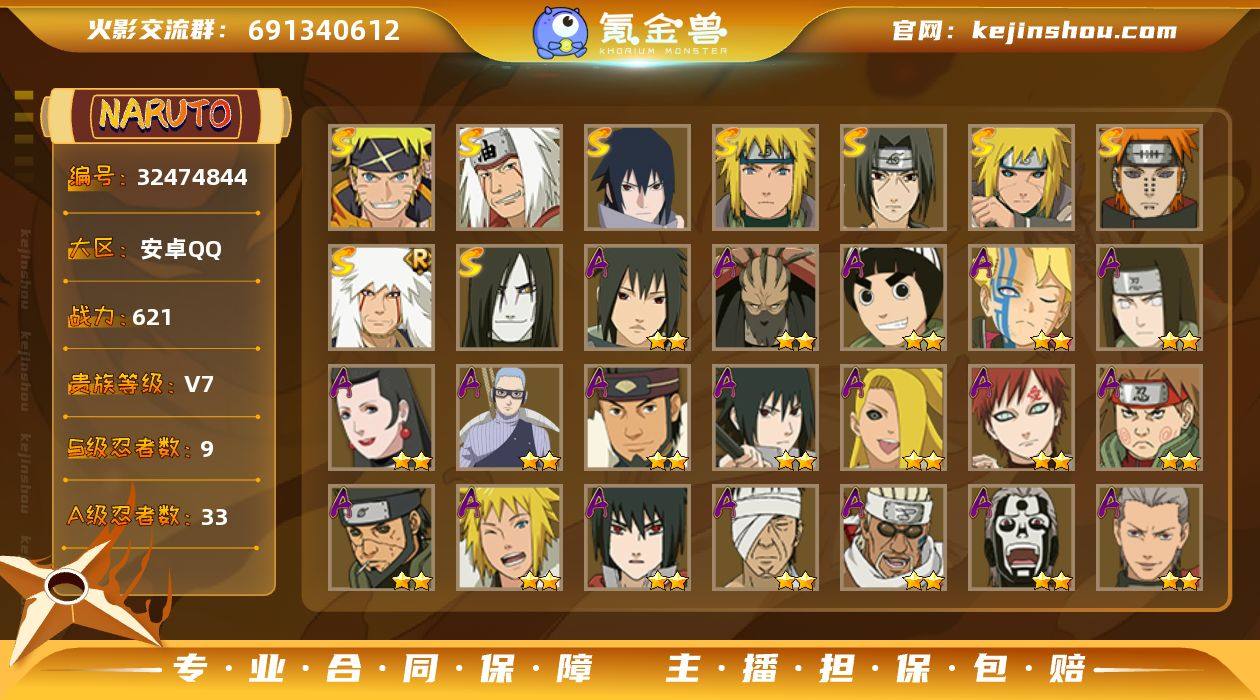Select the Kakuzu masked A-rank portrait
Viewport: 1260px width, 700px height.
[x=765, y=297]
